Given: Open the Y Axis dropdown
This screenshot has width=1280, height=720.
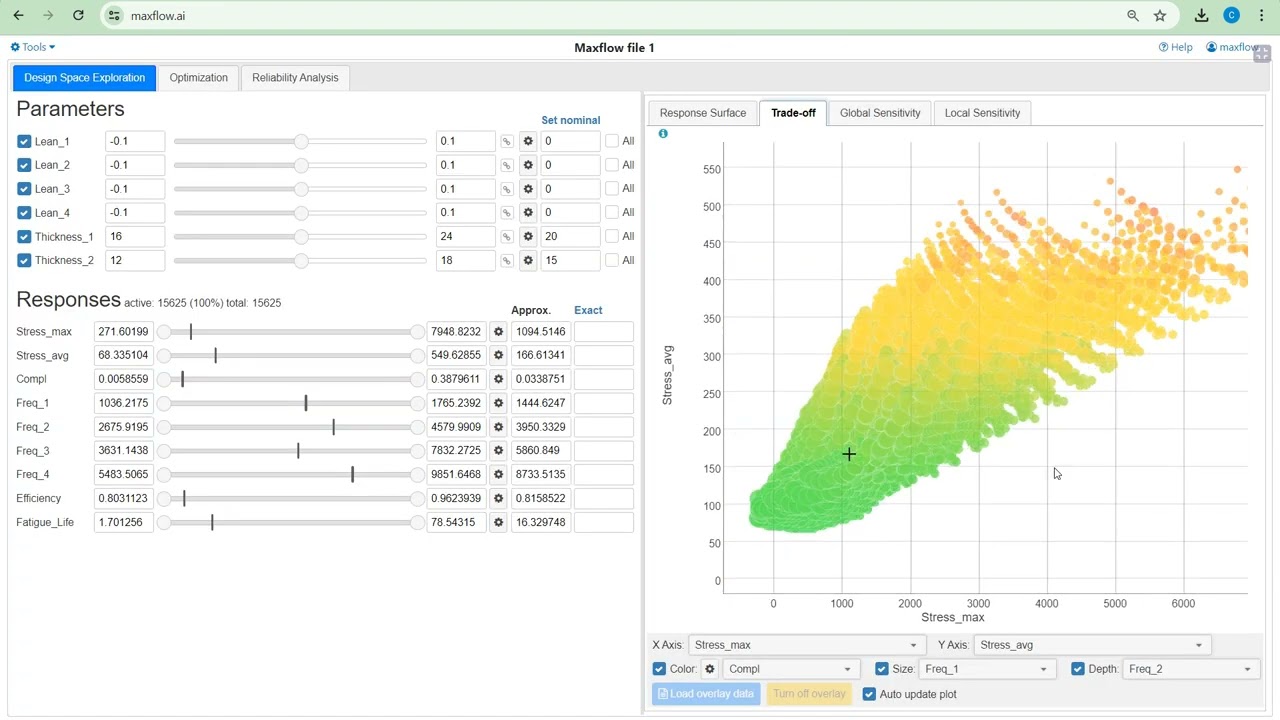Looking at the screenshot, I should click(1092, 645).
